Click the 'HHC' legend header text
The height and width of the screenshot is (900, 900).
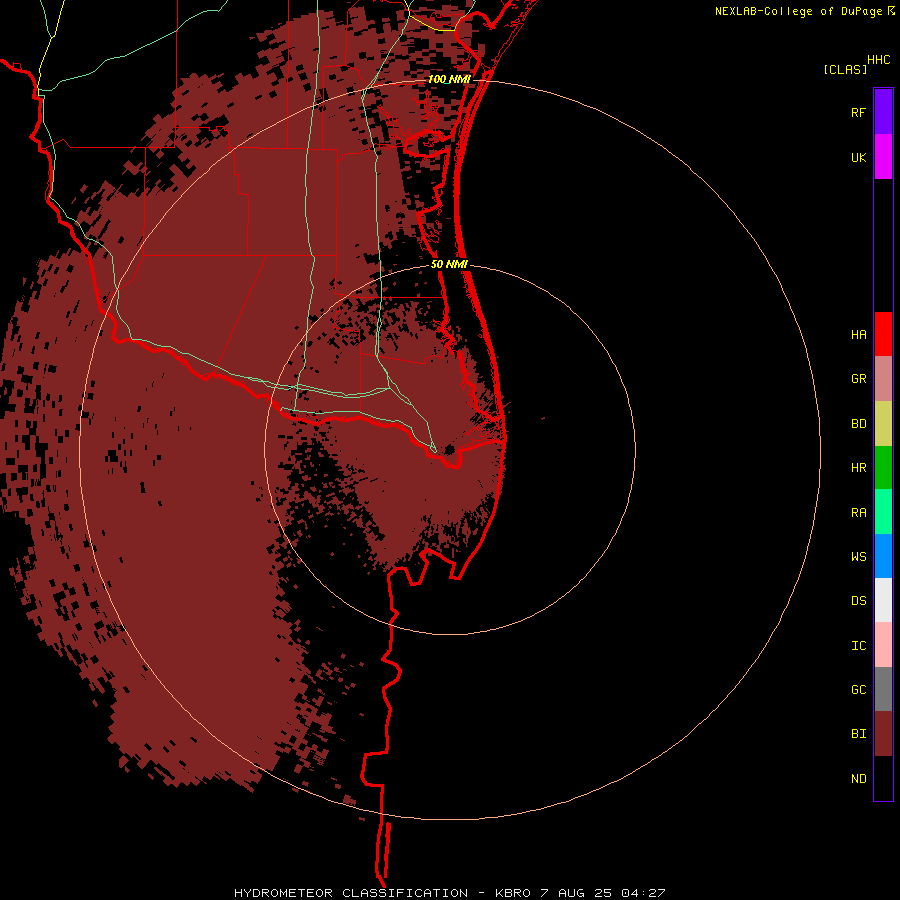point(878,60)
